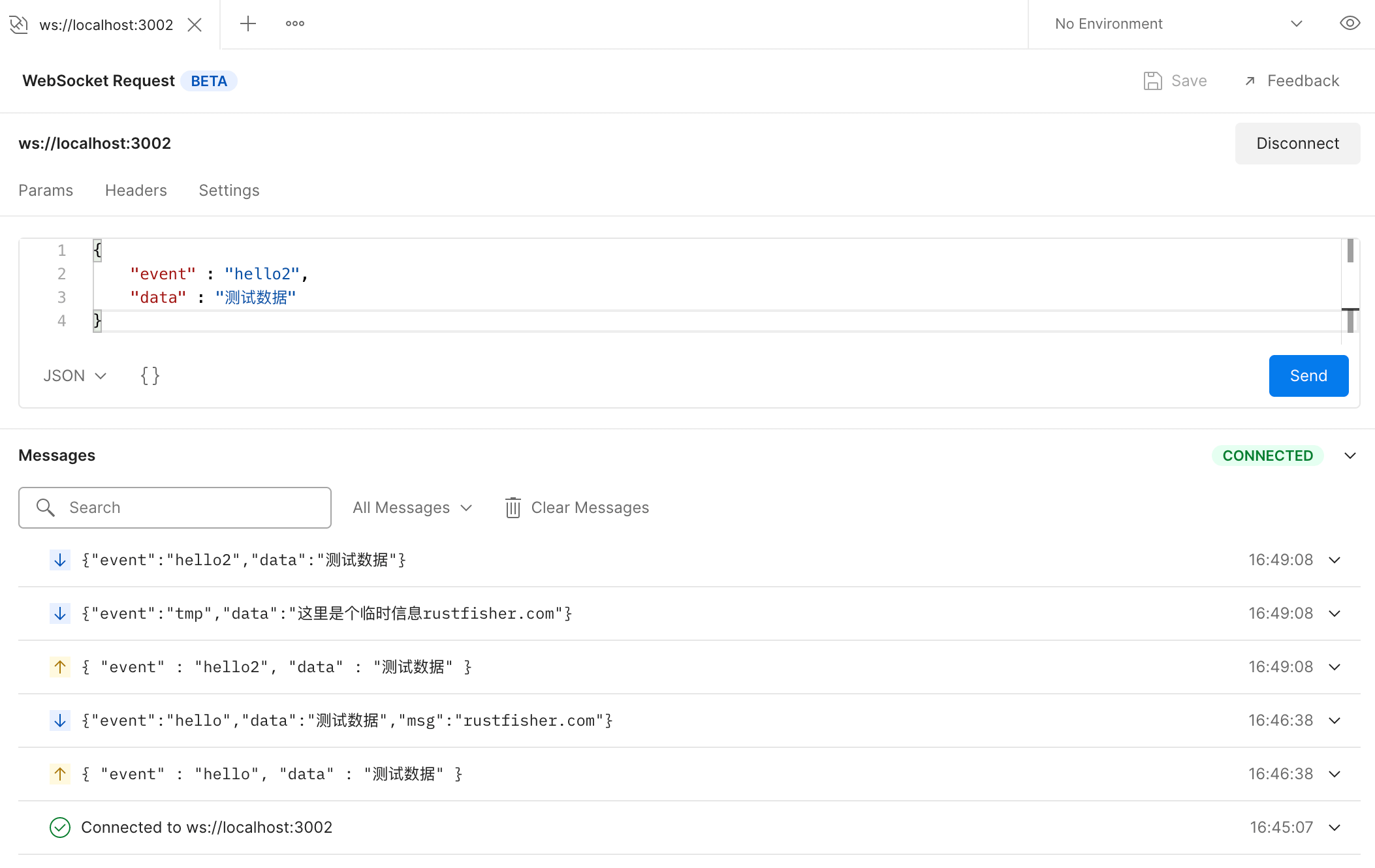This screenshot has height=868, width=1375.
Task: Beautify the message with the braces icon
Action: coord(150,376)
